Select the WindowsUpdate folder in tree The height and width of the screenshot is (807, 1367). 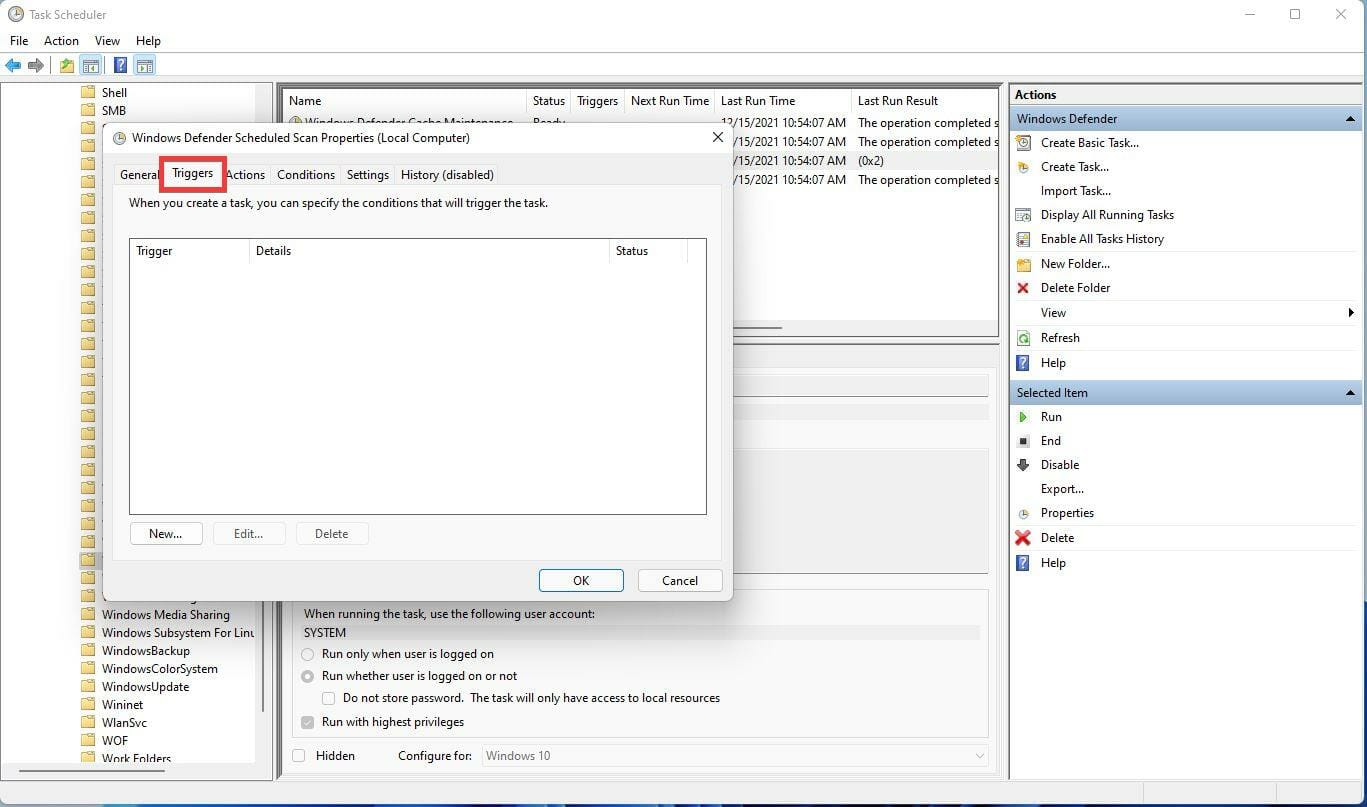[x=145, y=687]
